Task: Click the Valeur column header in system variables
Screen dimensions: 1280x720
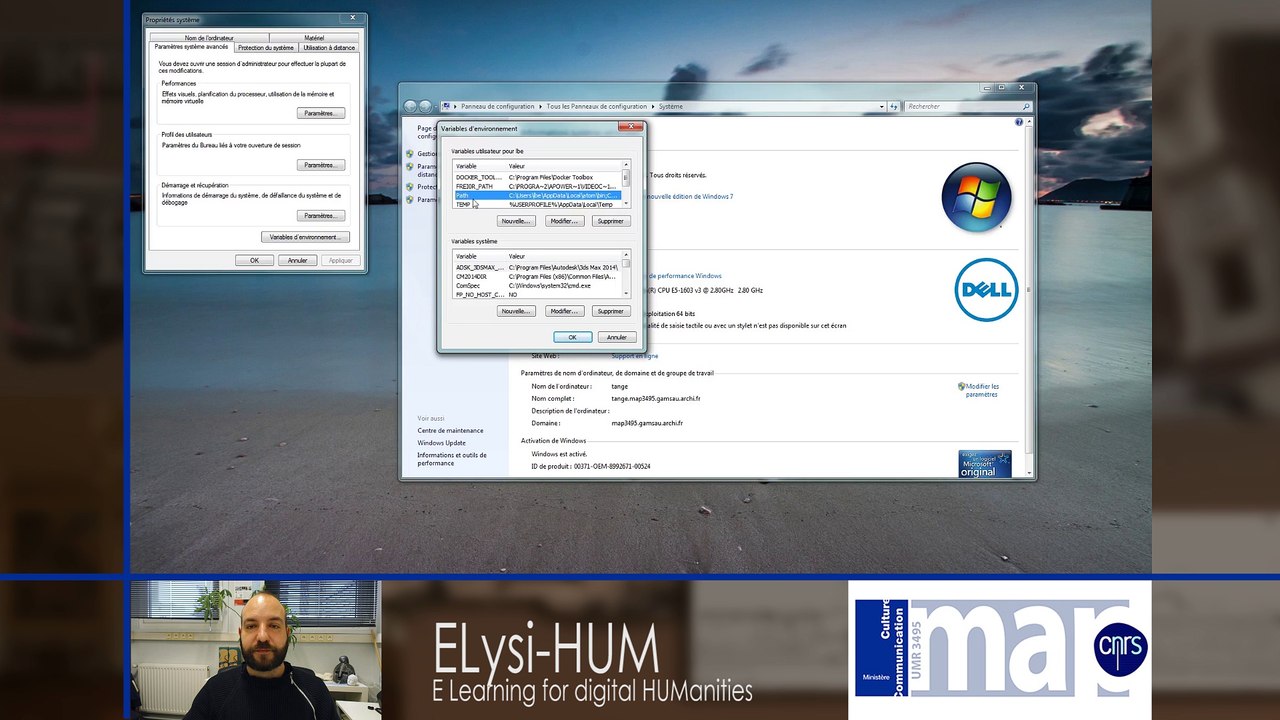Action: pos(563,256)
